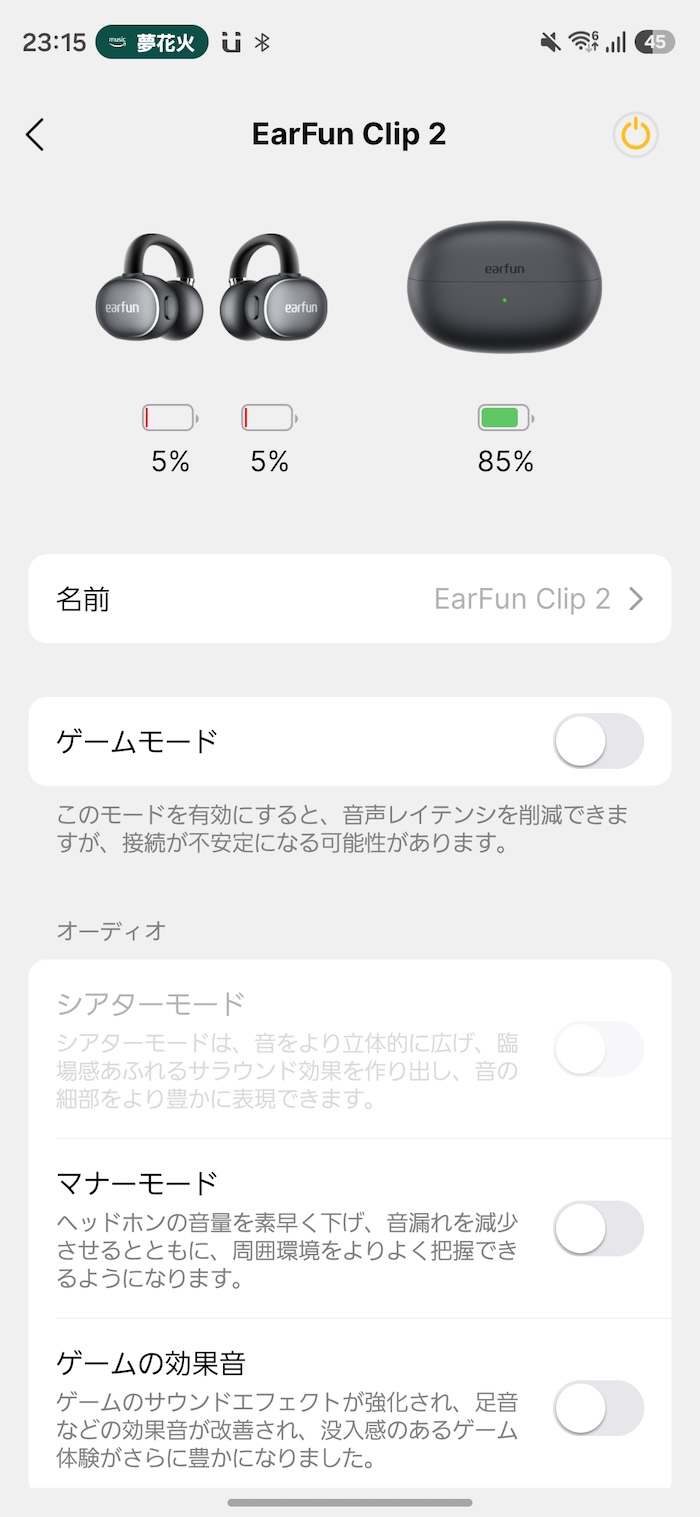Tap the right earbud image
The width and height of the screenshot is (700, 1517).
coord(274,290)
